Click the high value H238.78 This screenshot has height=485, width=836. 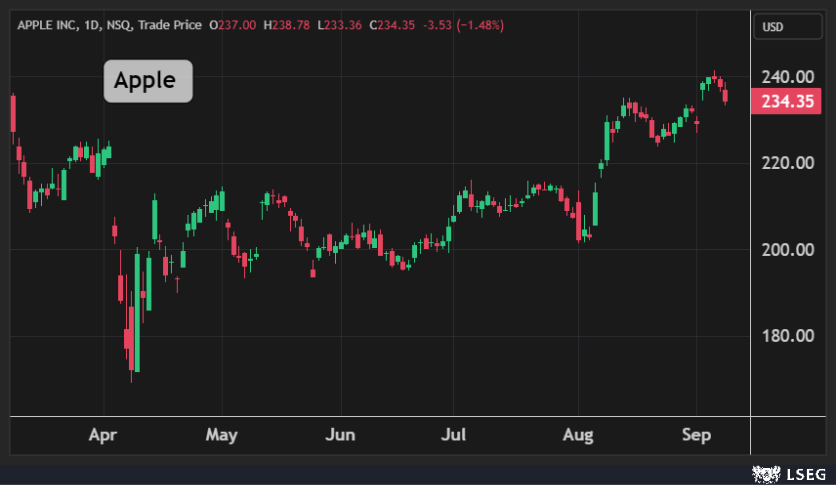pyautogui.click(x=288, y=24)
